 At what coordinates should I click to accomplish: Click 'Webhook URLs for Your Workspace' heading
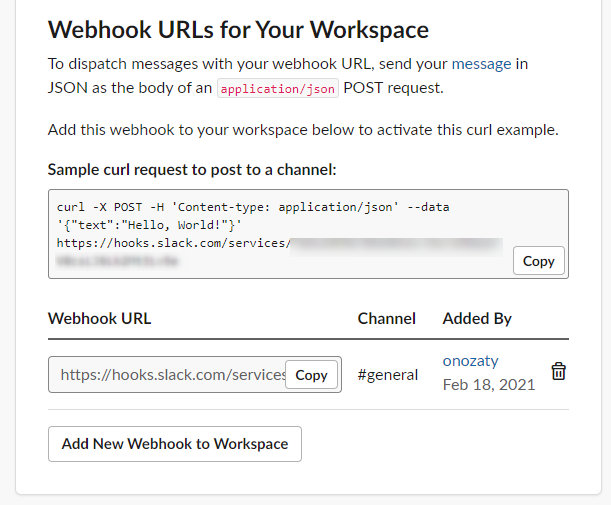(x=238, y=30)
